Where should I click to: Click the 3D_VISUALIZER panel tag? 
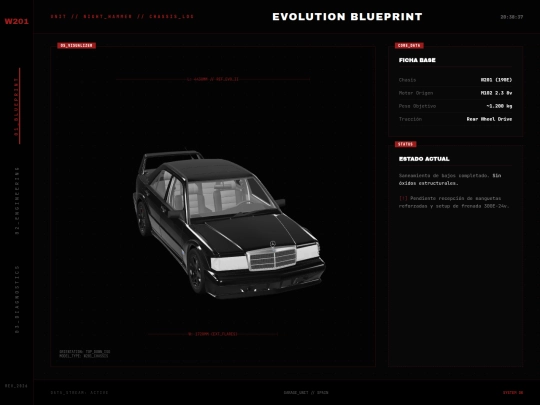(x=76, y=45)
